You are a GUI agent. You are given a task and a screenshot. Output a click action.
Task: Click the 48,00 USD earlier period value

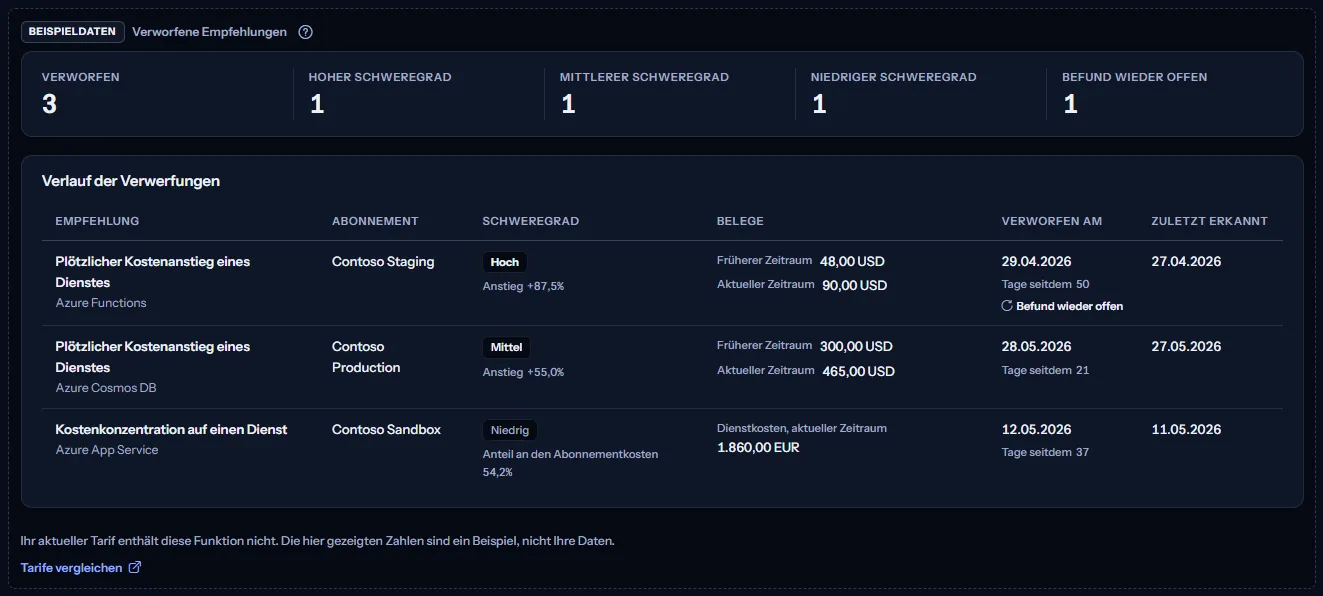point(852,262)
